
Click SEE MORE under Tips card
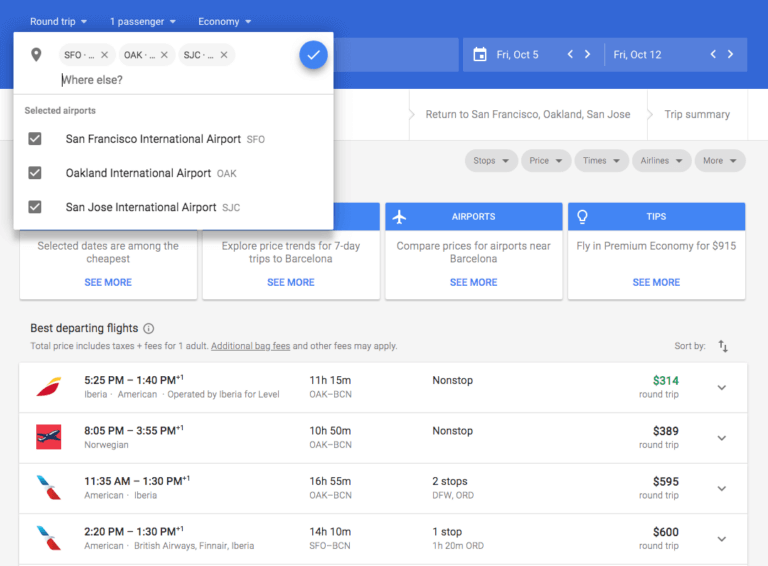point(656,283)
